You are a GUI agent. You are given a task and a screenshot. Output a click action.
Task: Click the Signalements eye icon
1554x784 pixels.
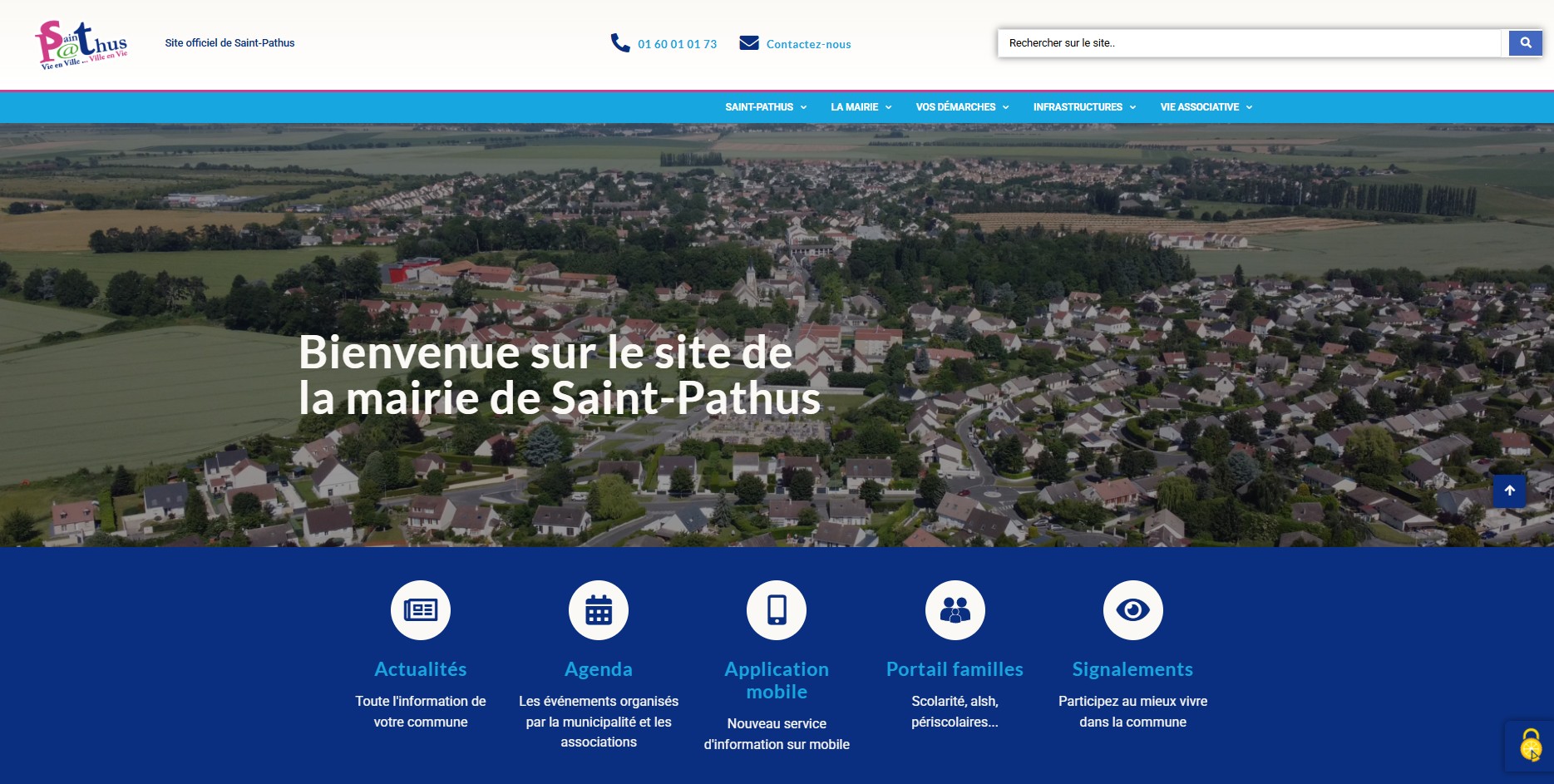[1132, 610]
